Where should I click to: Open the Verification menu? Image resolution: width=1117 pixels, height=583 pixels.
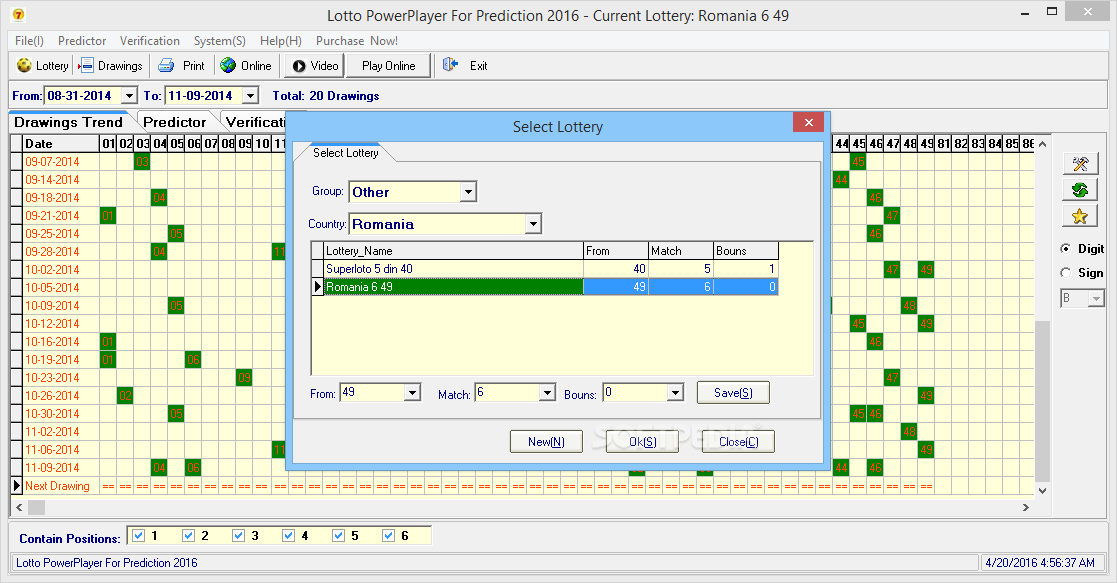(x=150, y=41)
